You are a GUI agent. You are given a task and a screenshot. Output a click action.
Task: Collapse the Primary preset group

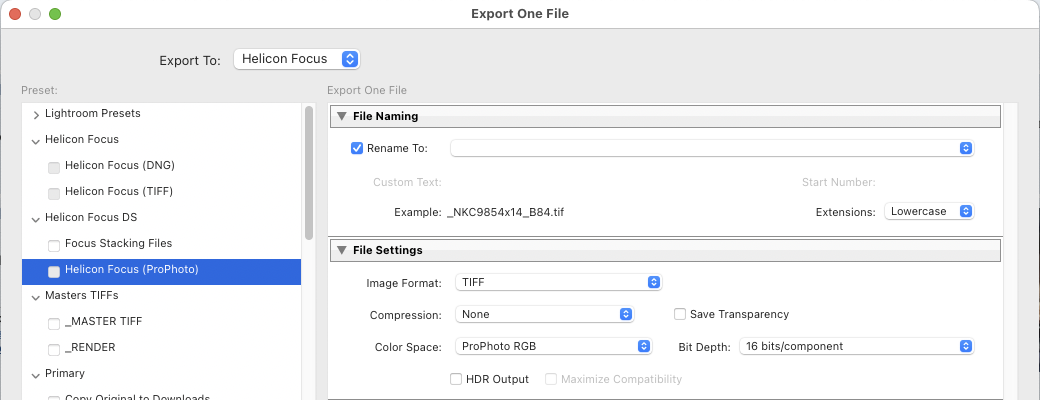click(x=36, y=375)
